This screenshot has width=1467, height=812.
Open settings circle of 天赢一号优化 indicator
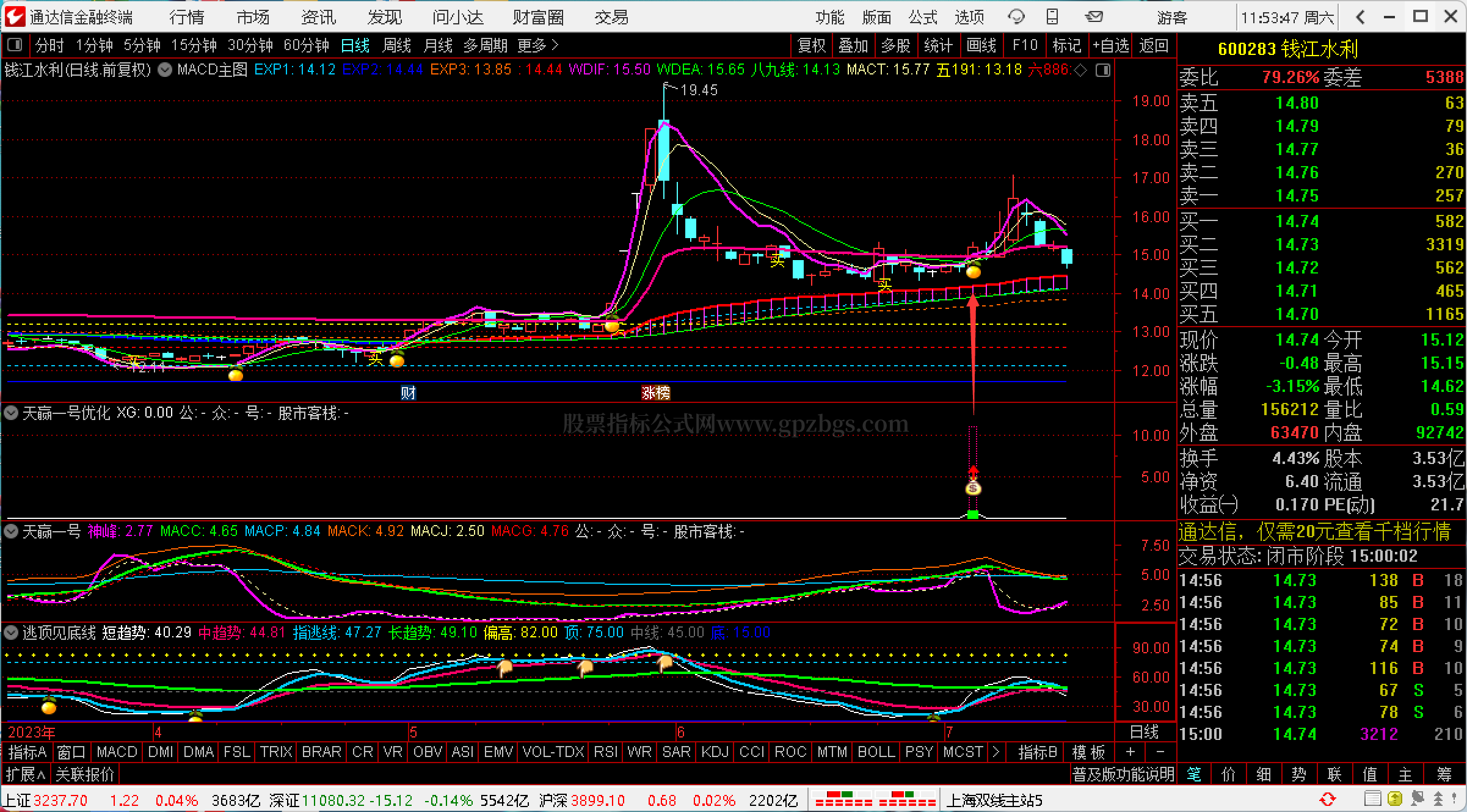(x=11, y=413)
